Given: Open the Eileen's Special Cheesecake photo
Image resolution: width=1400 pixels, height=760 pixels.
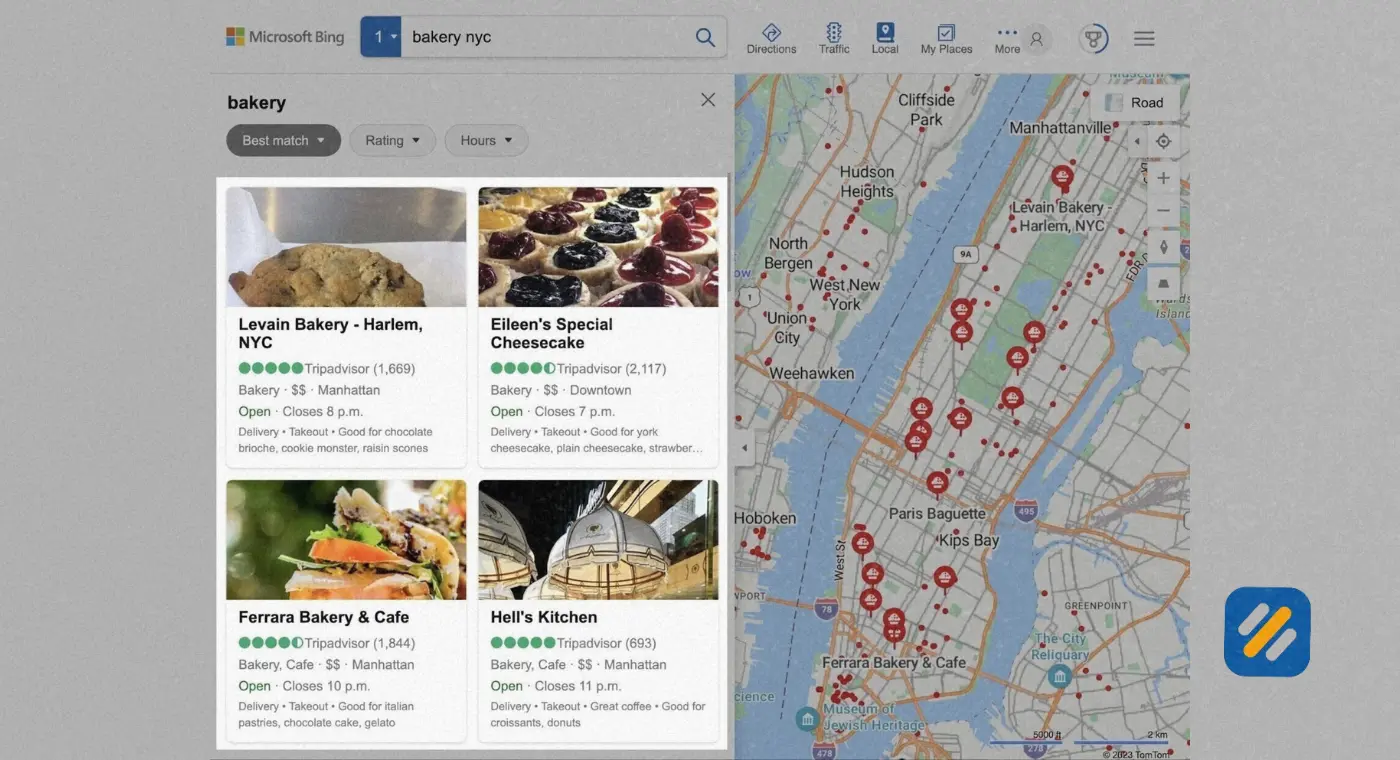Looking at the screenshot, I should coord(598,247).
